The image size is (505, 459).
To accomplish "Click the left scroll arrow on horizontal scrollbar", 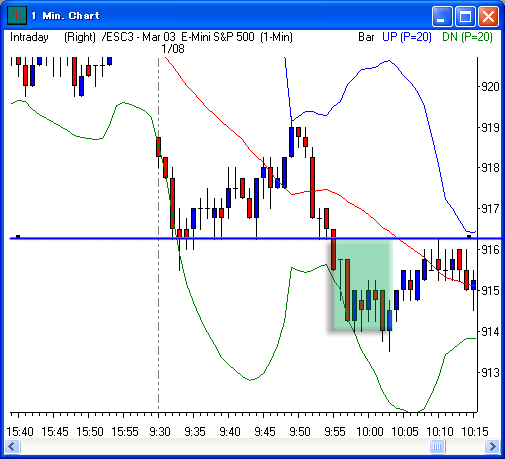I will 13,446.
